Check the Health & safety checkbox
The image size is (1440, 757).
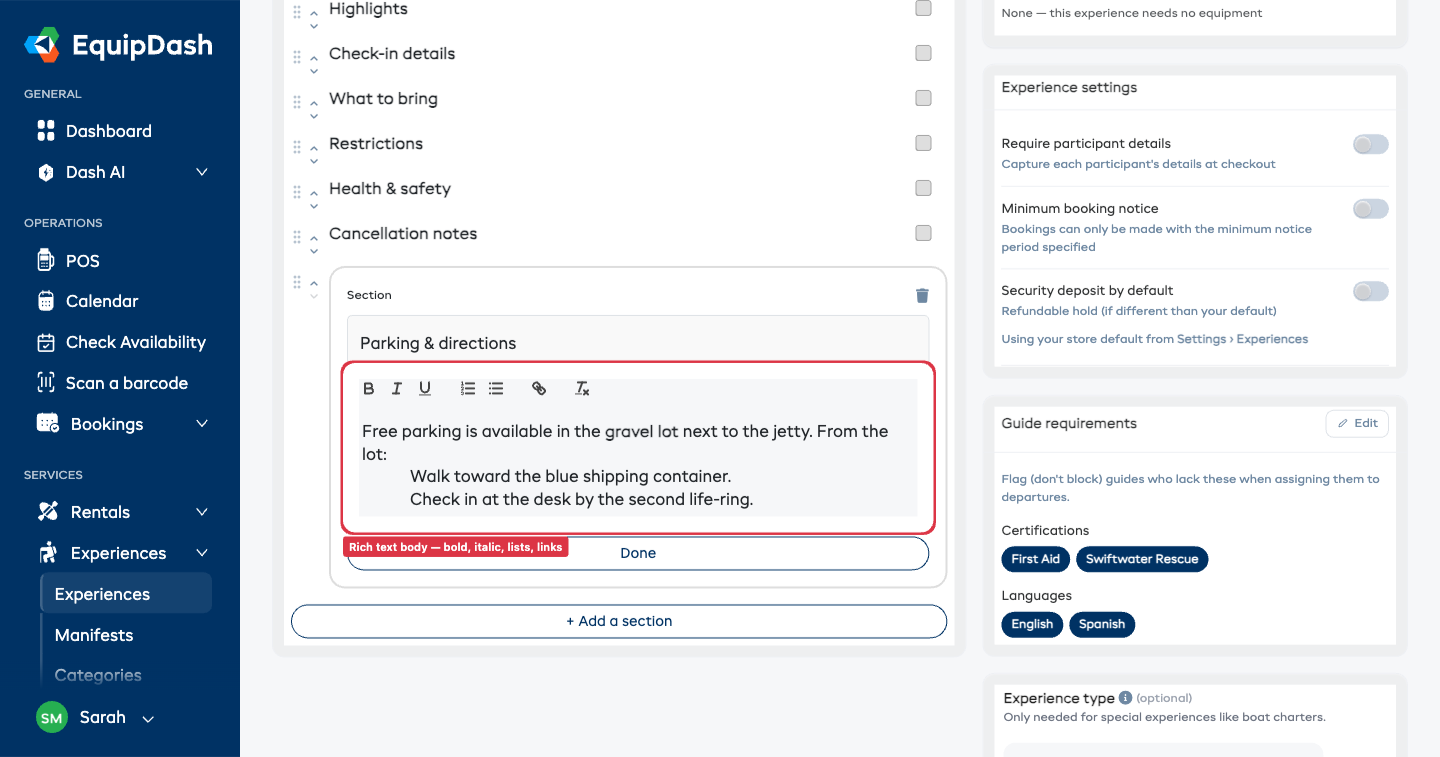click(923, 188)
